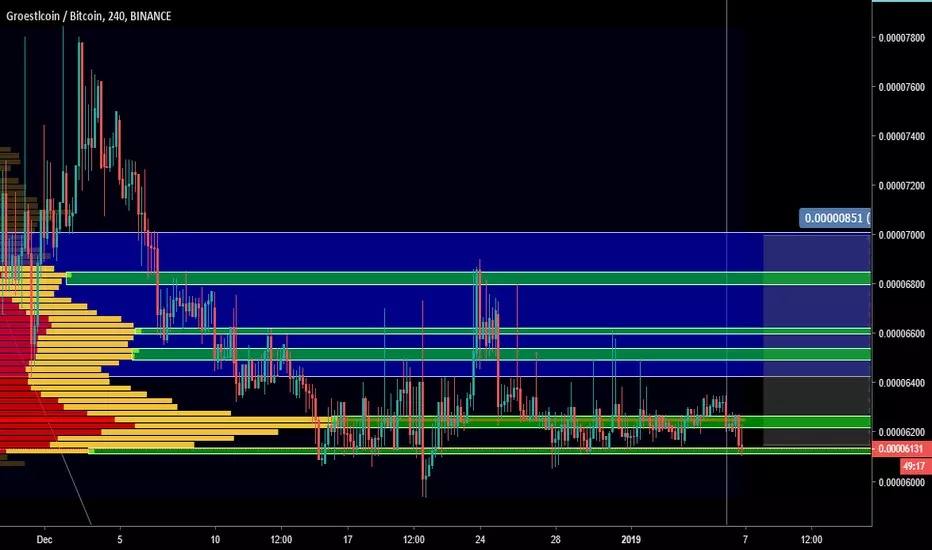
Task: Click the 10 date label on time axis
Action: pyautogui.click(x=215, y=540)
